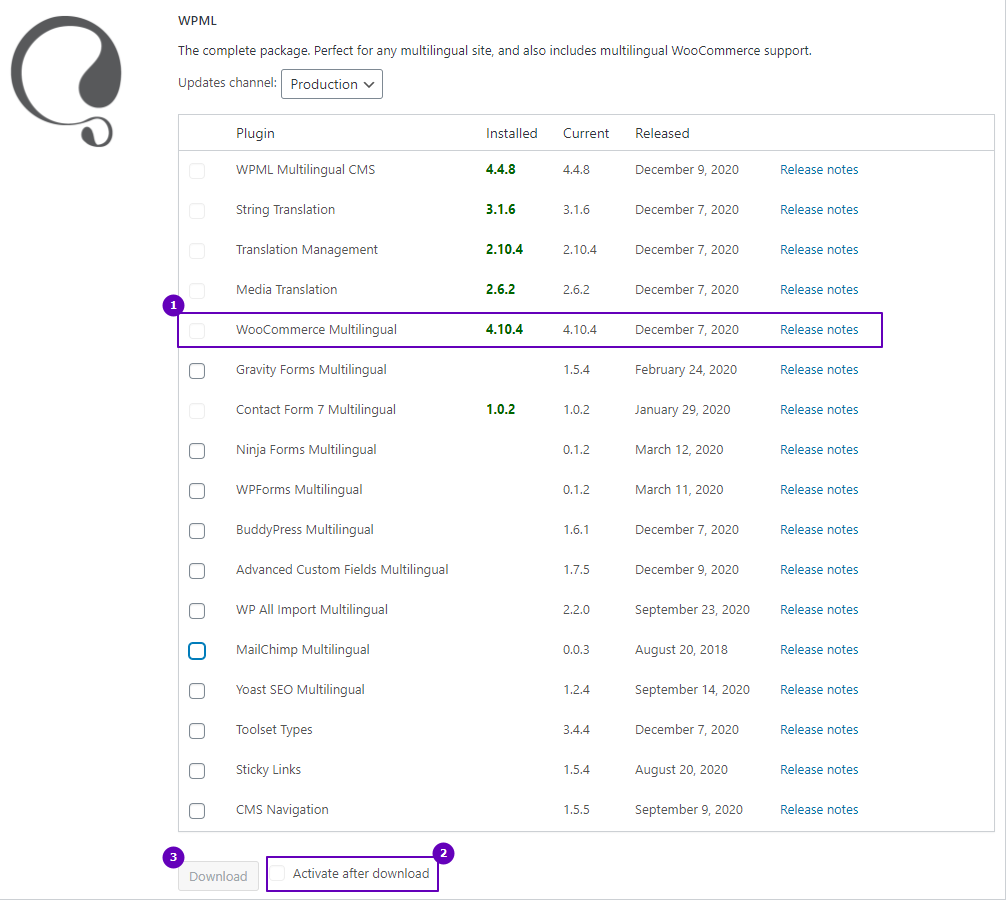
Task: Open Release notes for Toolset Types
Action: pos(819,729)
